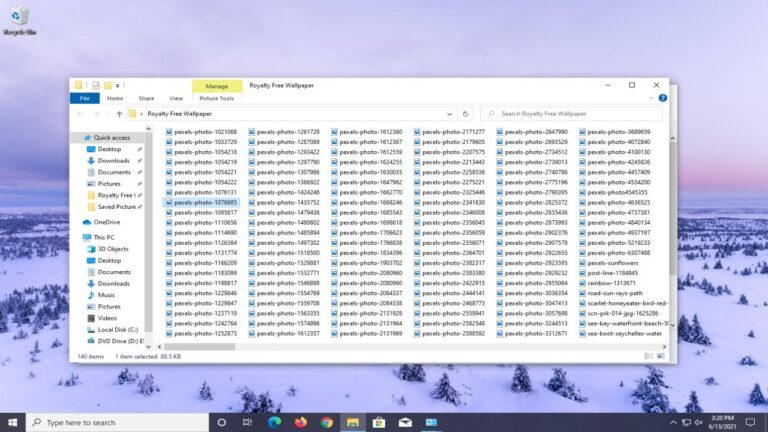768x432 pixels.
Task: Click the Properties quick access toolbar icon
Action: 96,86
